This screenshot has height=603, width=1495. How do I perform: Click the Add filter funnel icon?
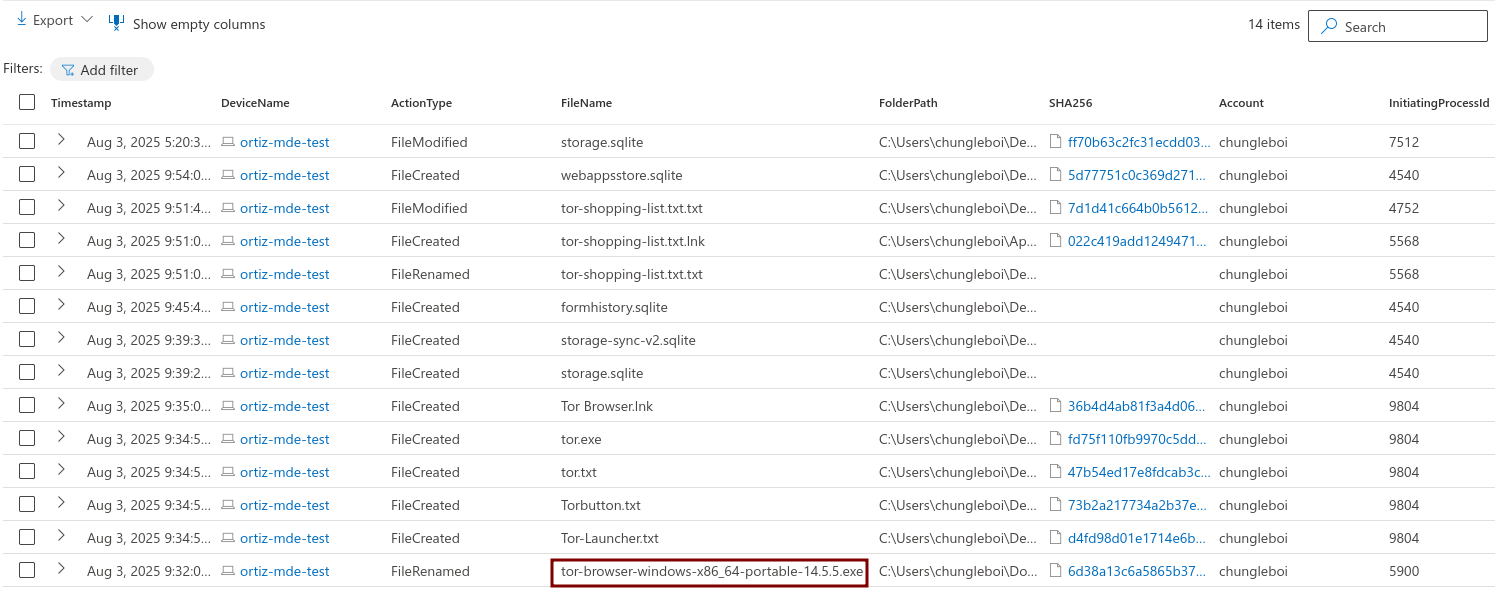coord(68,70)
